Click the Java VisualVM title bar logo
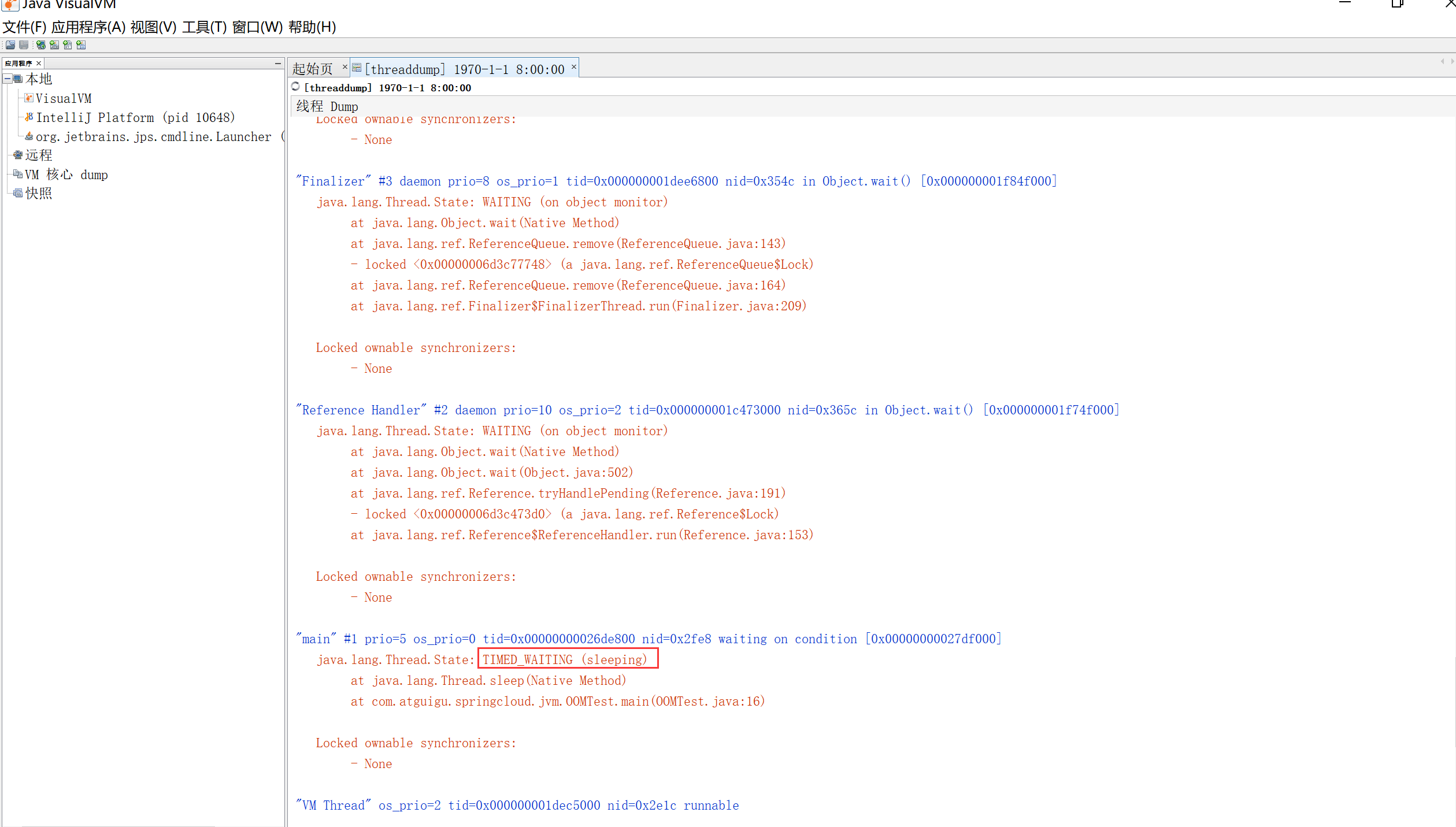The height and width of the screenshot is (827, 1456). coord(10,5)
